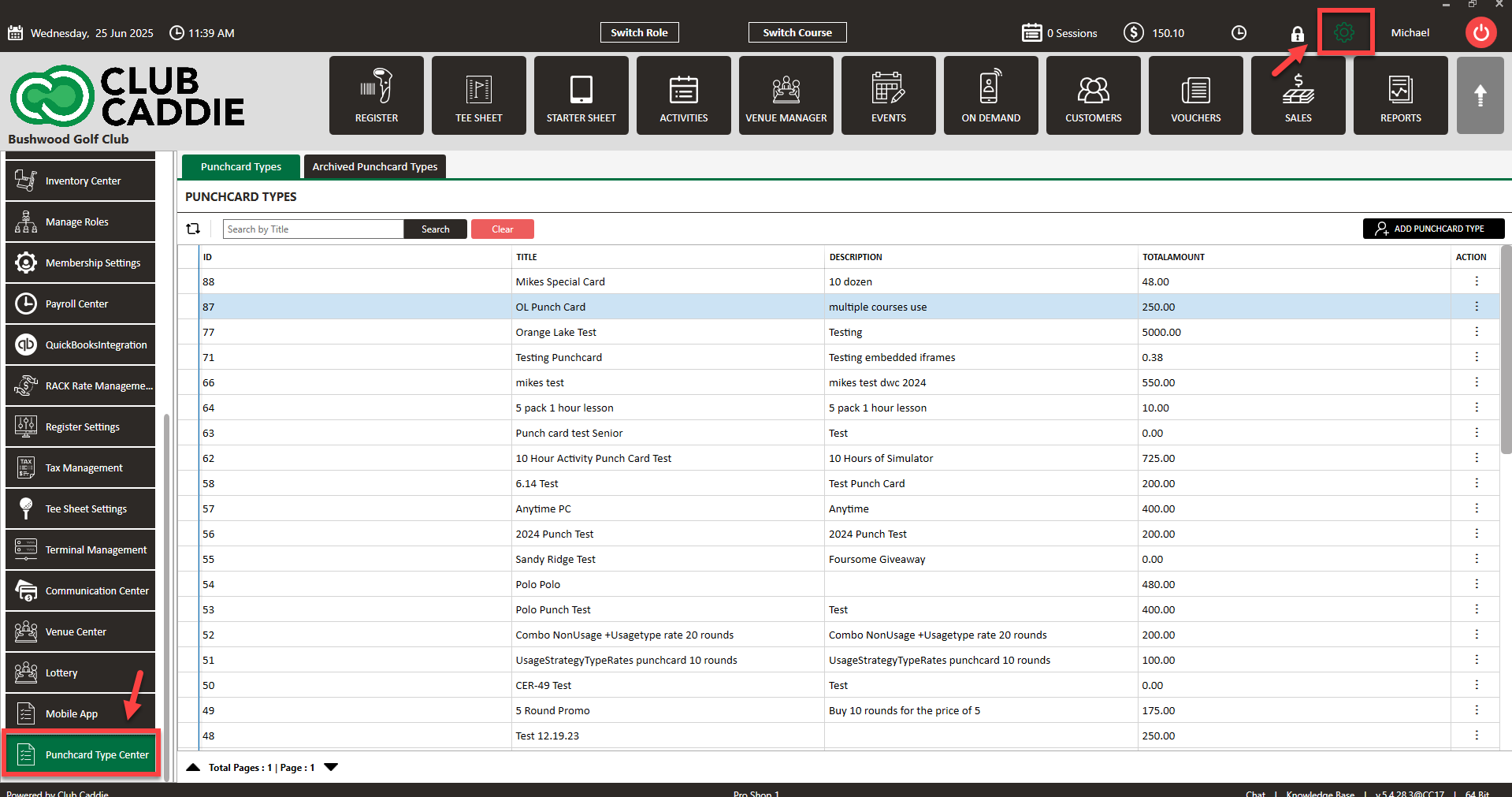Open Lottery in the sidebar

tap(80, 672)
